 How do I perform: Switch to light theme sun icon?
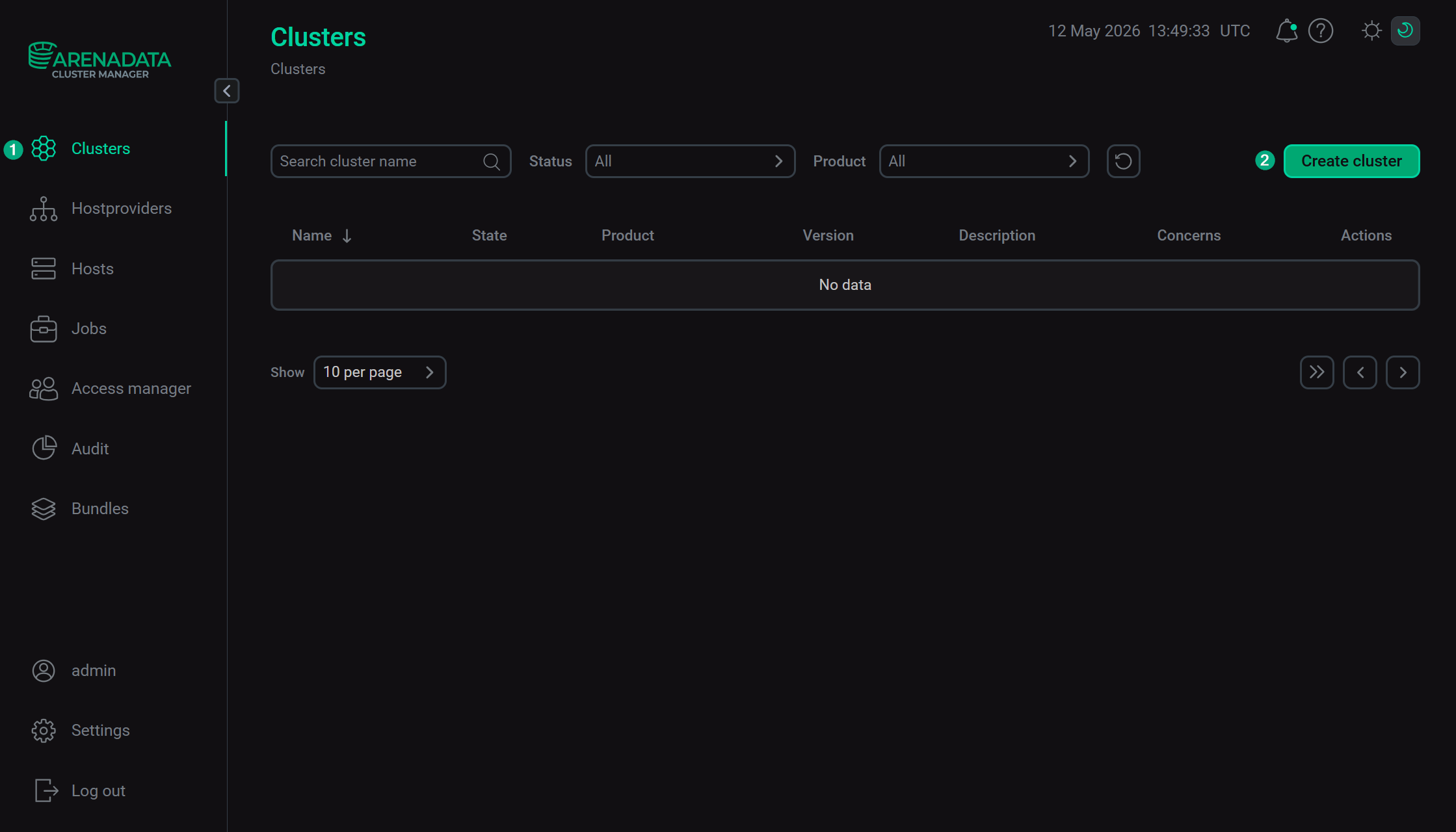point(1371,31)
